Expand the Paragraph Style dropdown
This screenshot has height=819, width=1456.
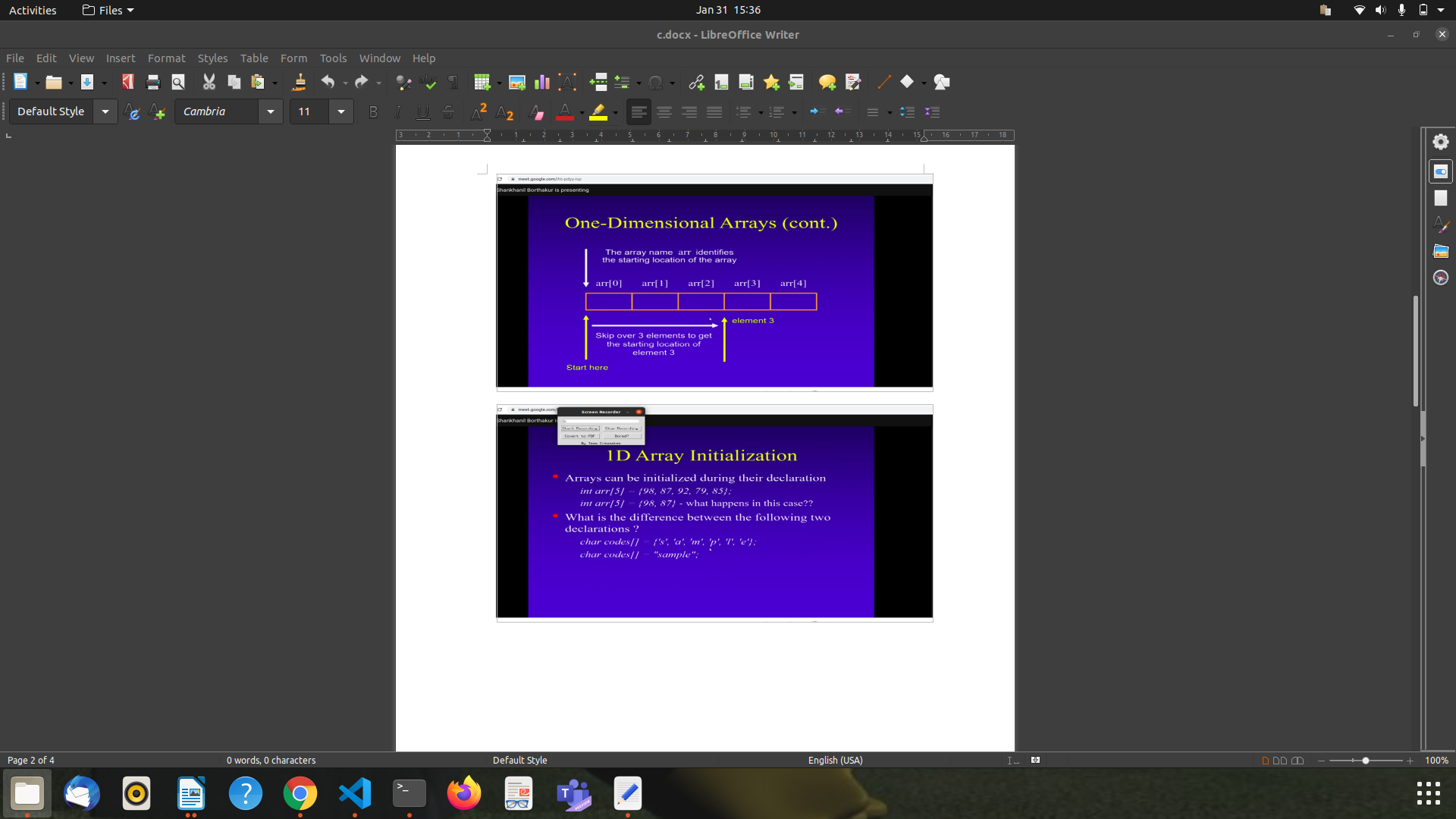click(x=105, y=111)
